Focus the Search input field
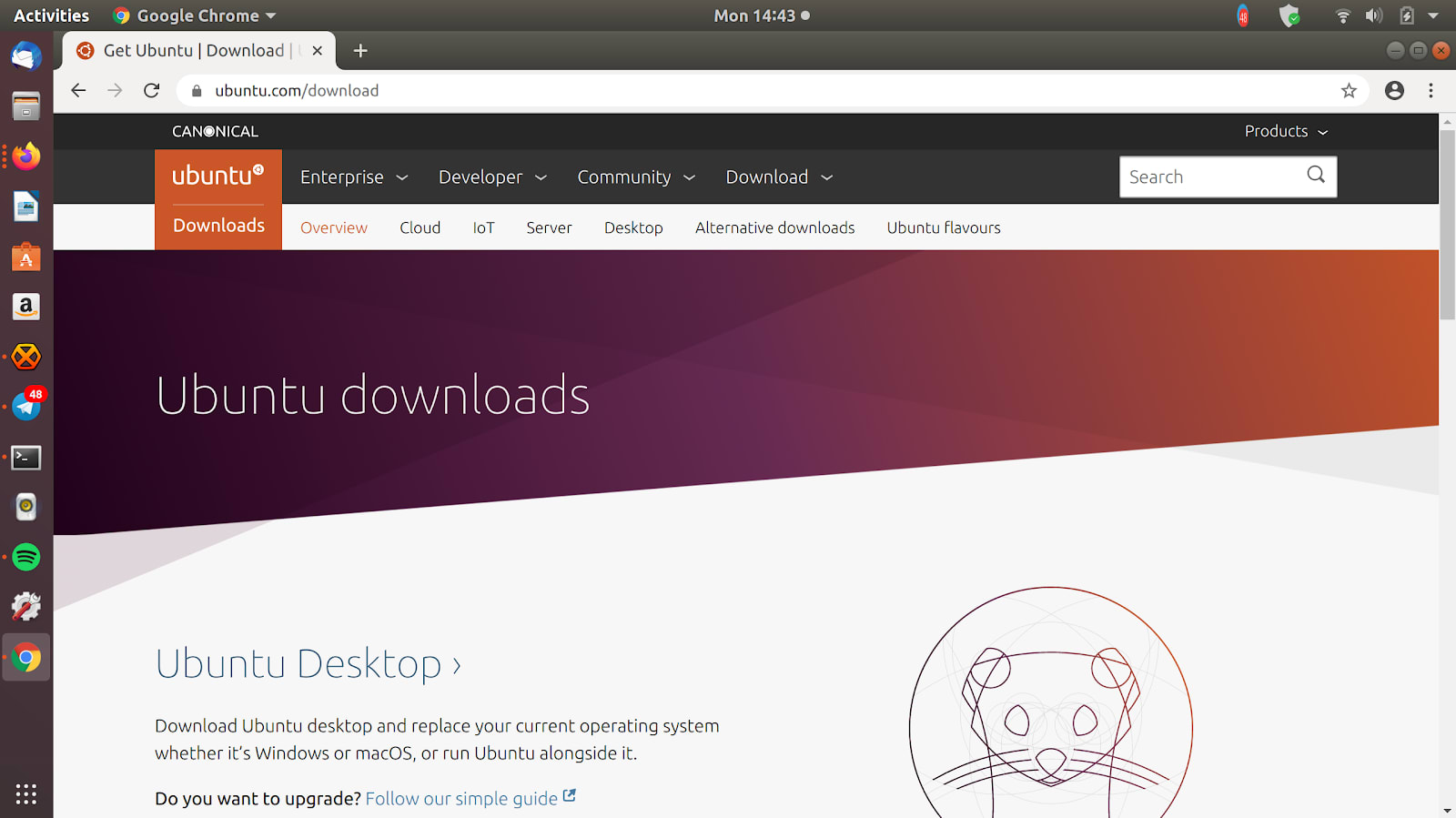This screenshot has height=818, width=1456. [1210, 177]
